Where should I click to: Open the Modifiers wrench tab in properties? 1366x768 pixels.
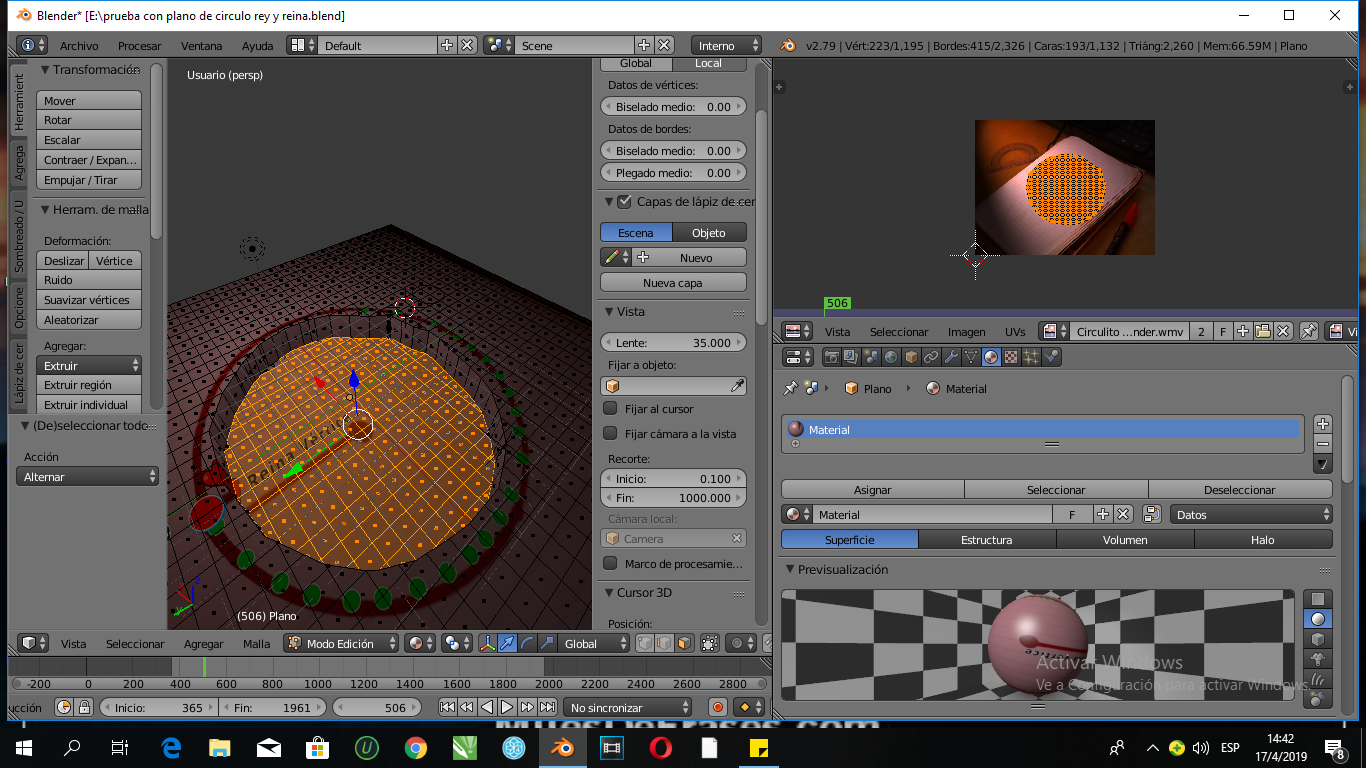951,357
